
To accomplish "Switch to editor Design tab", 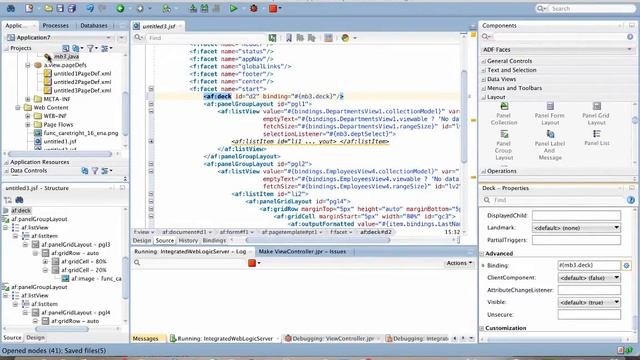I will pos(142,240).
